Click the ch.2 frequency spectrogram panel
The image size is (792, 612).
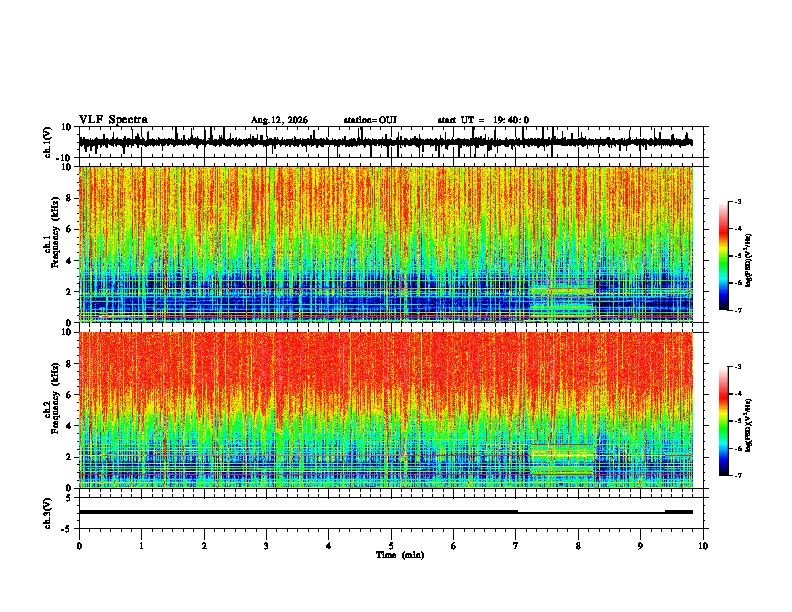pos(386,410)
